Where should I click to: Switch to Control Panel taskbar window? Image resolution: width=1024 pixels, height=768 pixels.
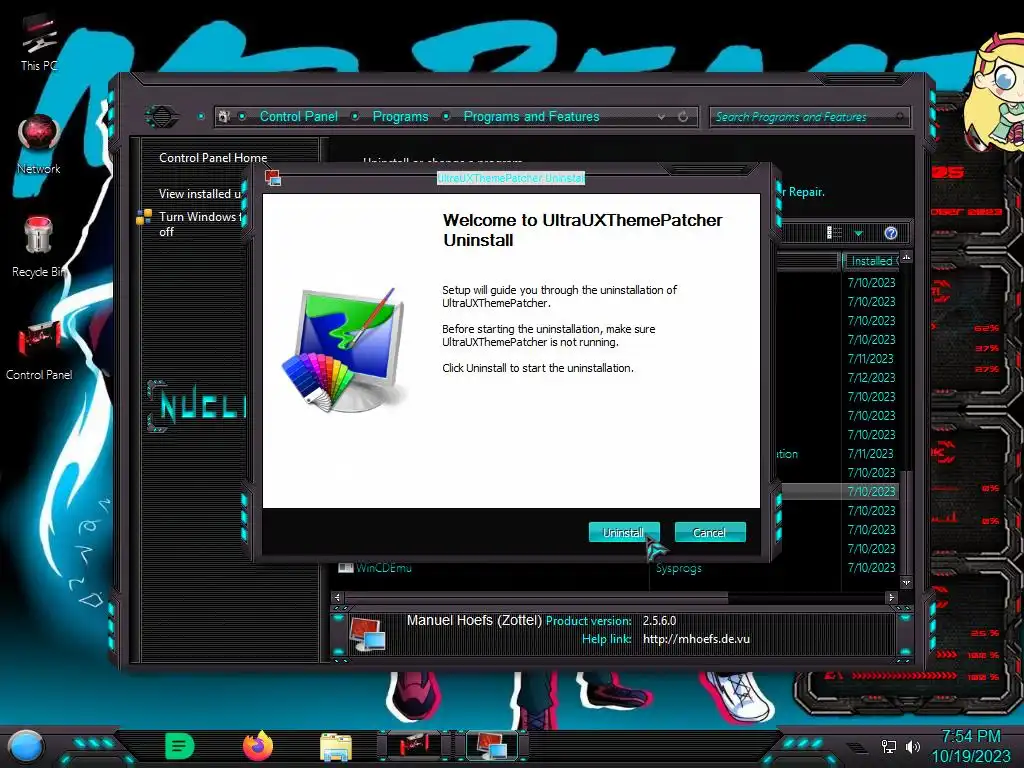tap(413, 745)
